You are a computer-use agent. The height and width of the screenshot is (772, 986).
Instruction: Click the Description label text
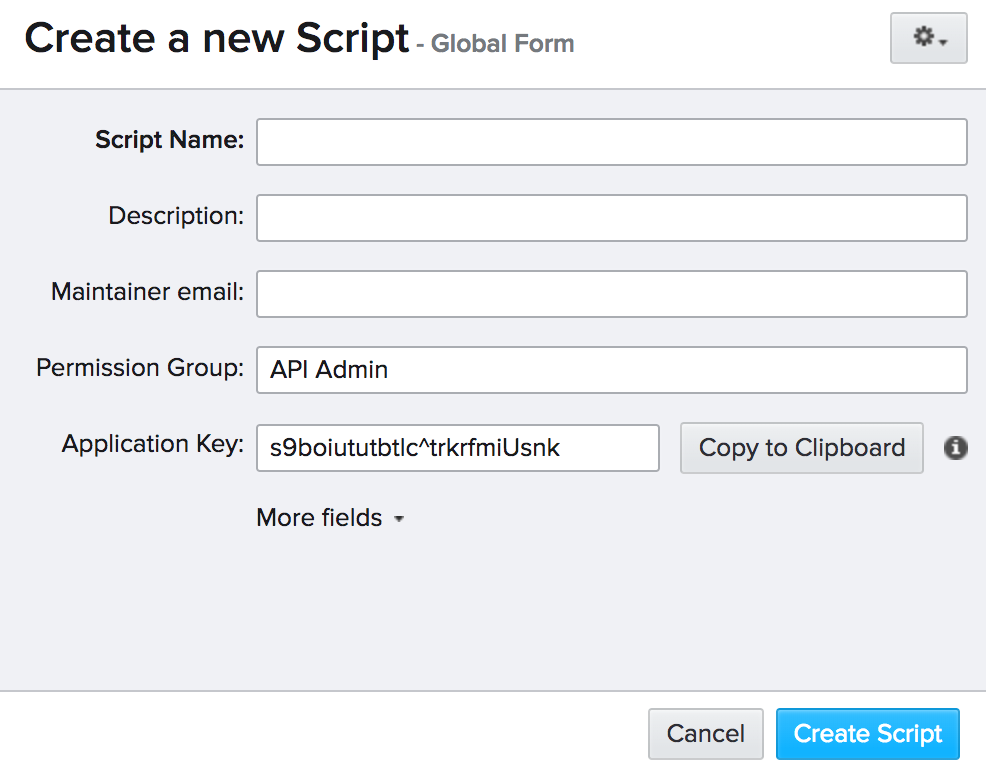176,216
